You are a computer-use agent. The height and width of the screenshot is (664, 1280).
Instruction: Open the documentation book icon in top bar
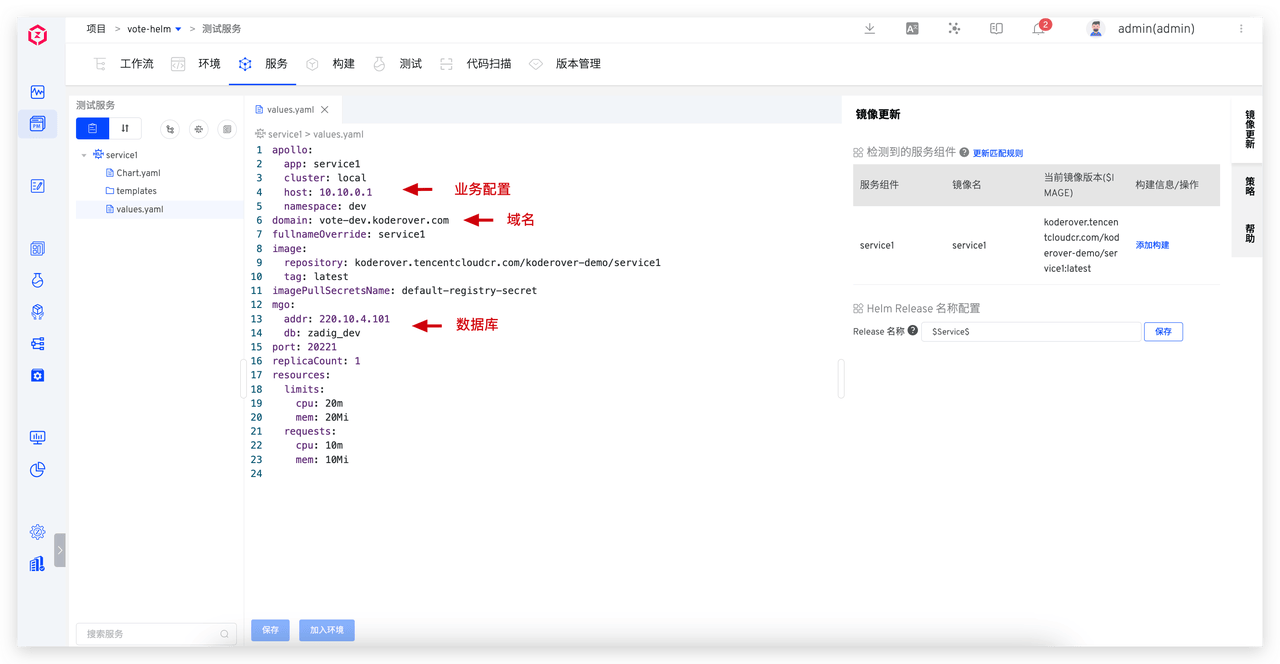pos(995,28)
